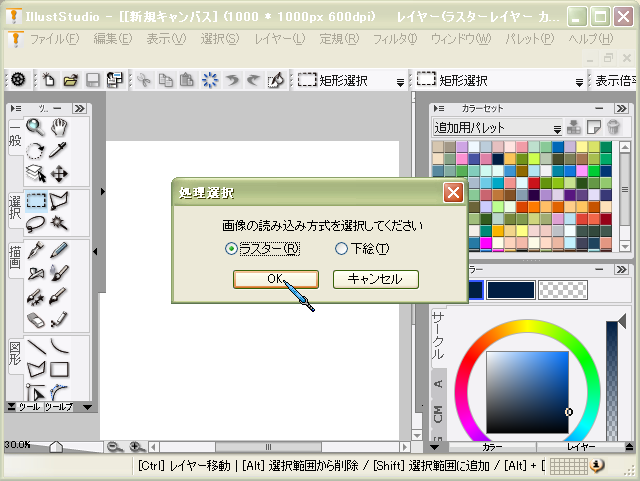
Task: Open the 追加用パレット dropdown
Action: click(x=498, y=127)
